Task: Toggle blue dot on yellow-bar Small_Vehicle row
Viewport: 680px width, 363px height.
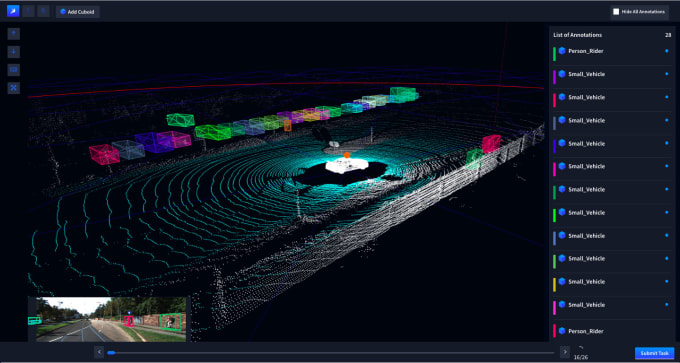Action: 667,281
